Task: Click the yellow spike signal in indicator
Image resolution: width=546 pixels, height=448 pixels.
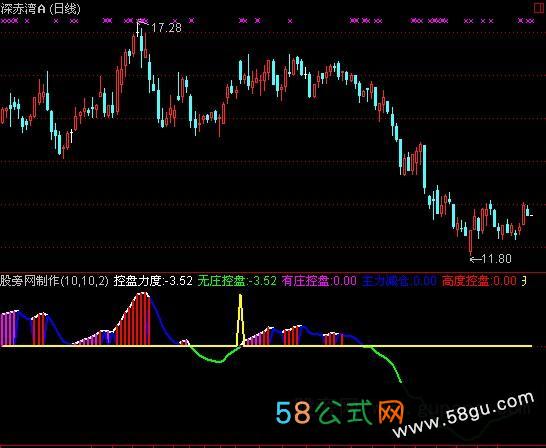Action: [240, 319]
